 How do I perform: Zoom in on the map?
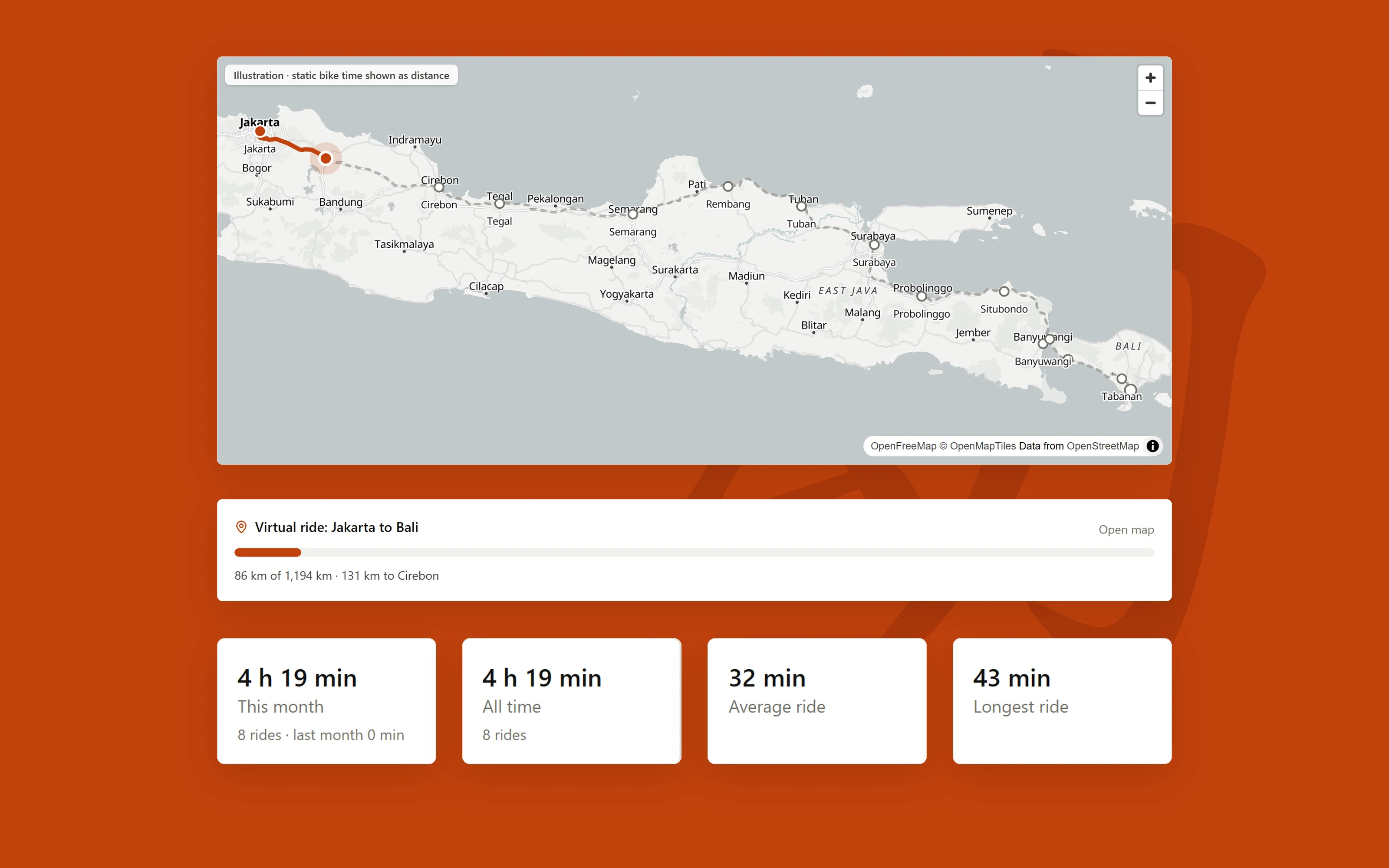click(x=1150, y=78)
